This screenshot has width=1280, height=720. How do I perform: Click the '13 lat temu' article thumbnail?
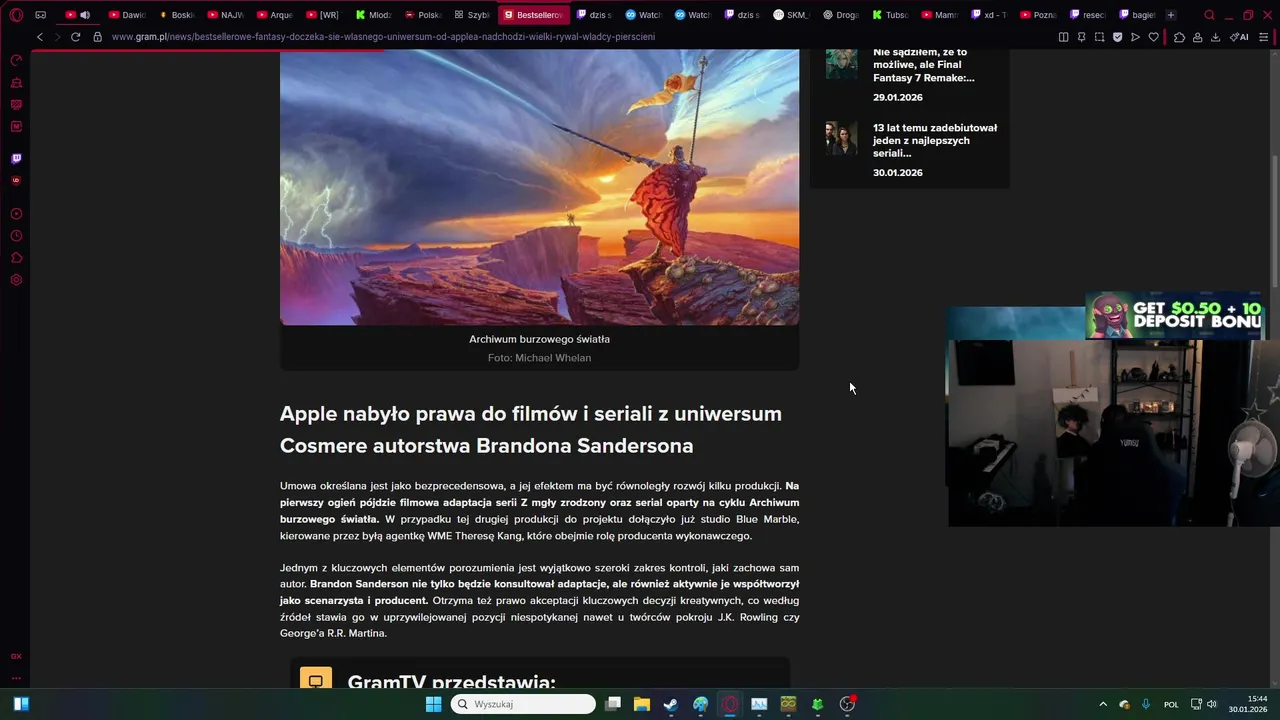click(x=841, y=138)
